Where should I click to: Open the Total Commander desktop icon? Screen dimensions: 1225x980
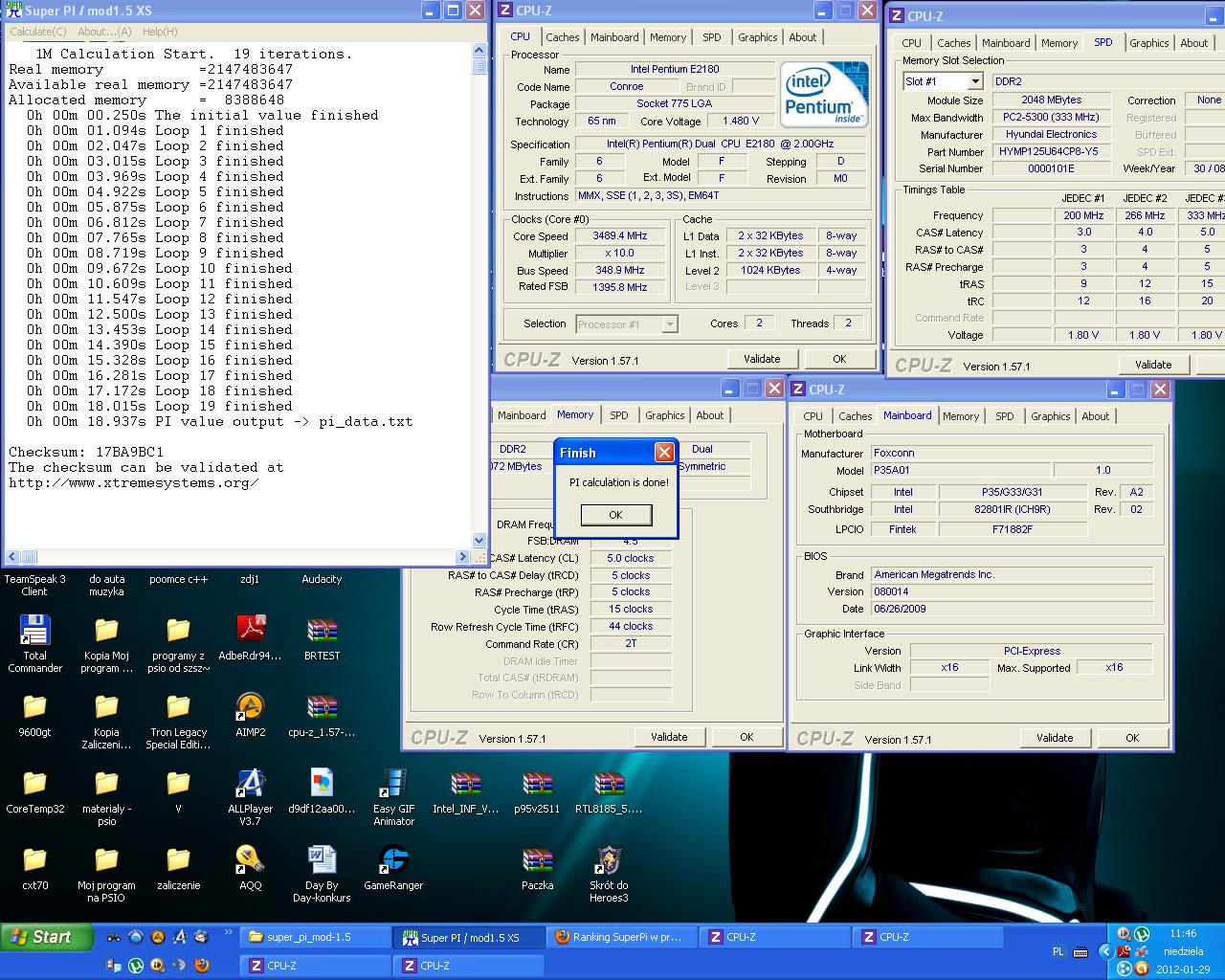34,643
